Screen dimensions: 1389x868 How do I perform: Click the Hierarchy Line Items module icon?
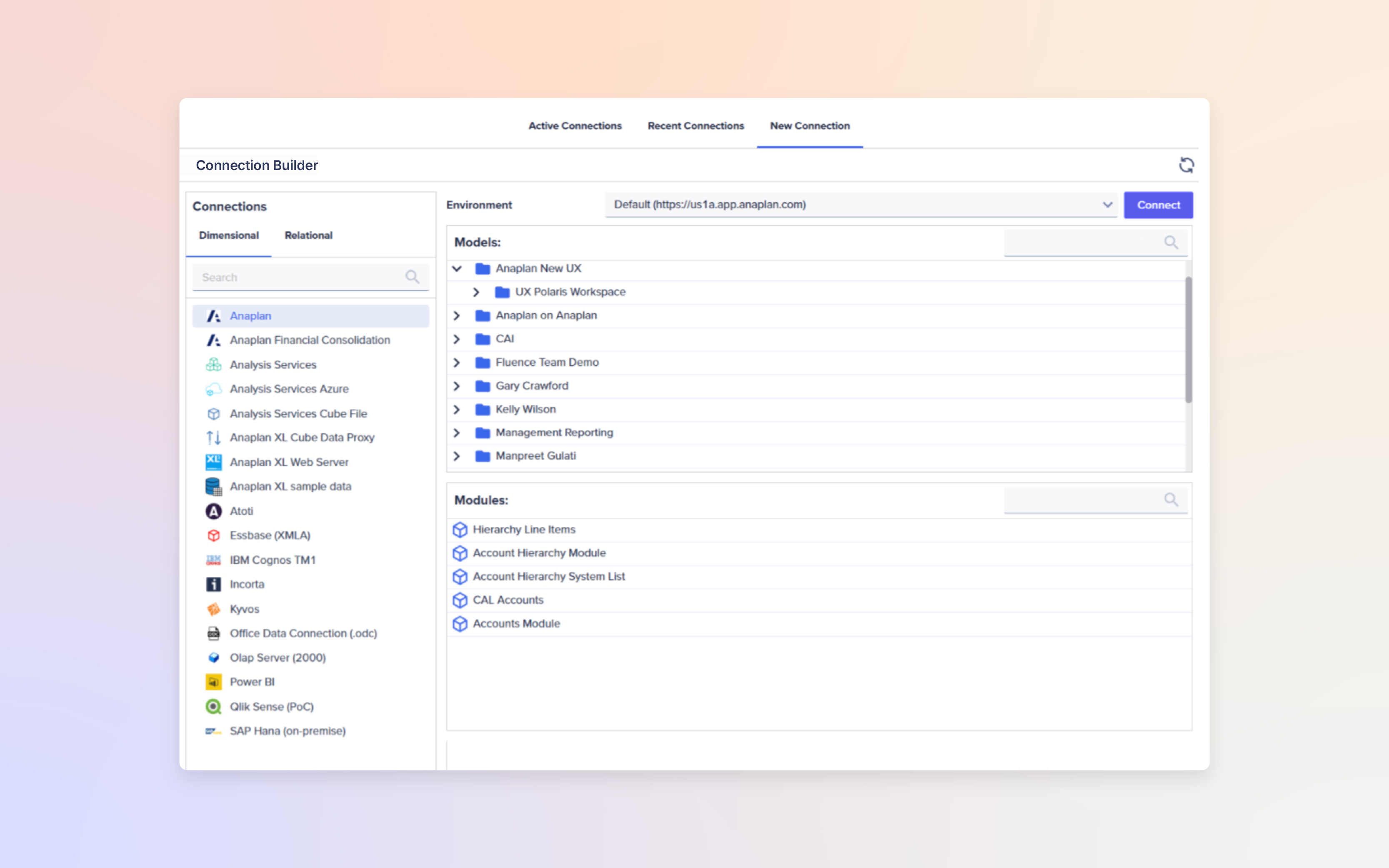pyautogui.click(x=460, y=529)
